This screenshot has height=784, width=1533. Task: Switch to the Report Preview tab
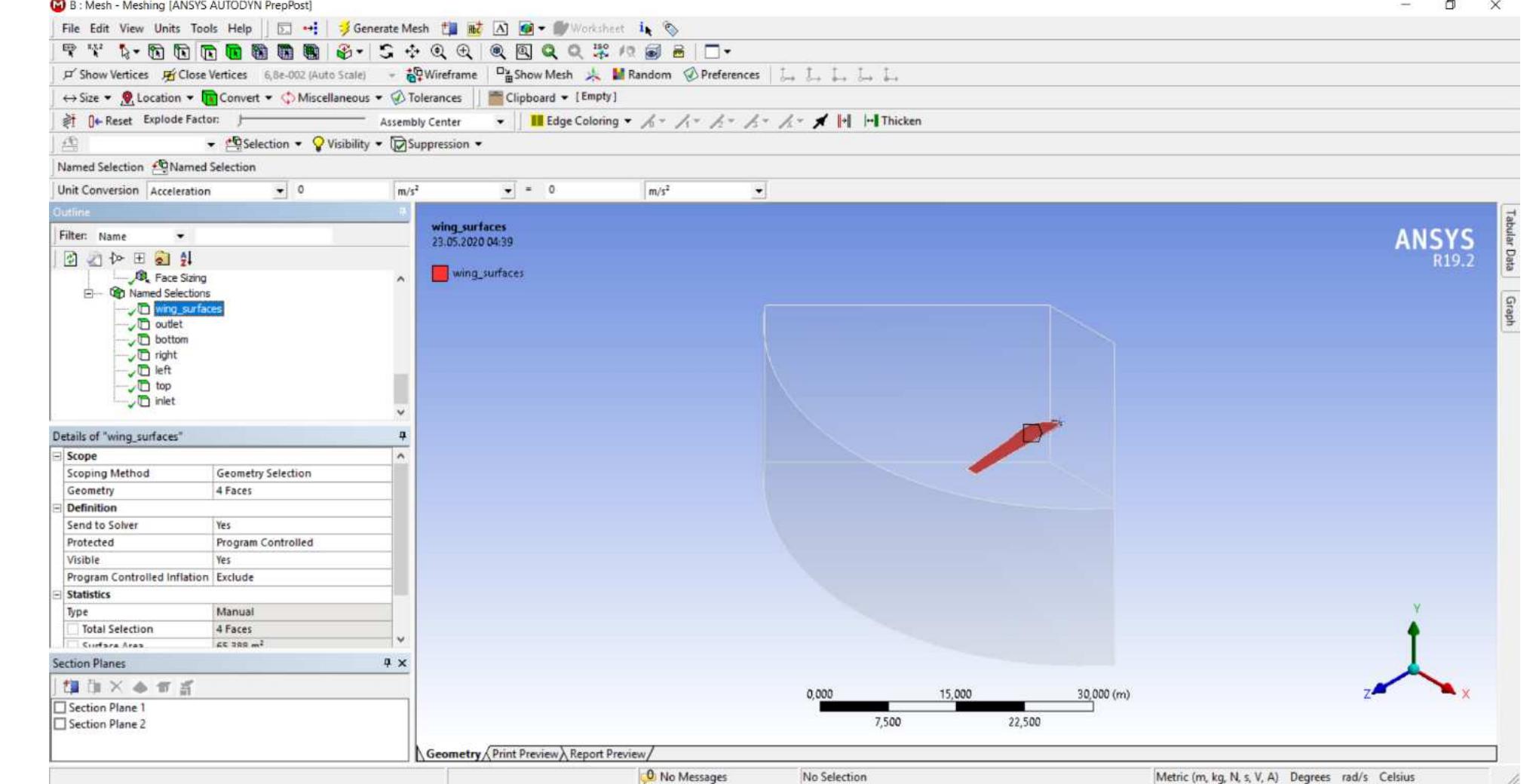pos(607,754)
